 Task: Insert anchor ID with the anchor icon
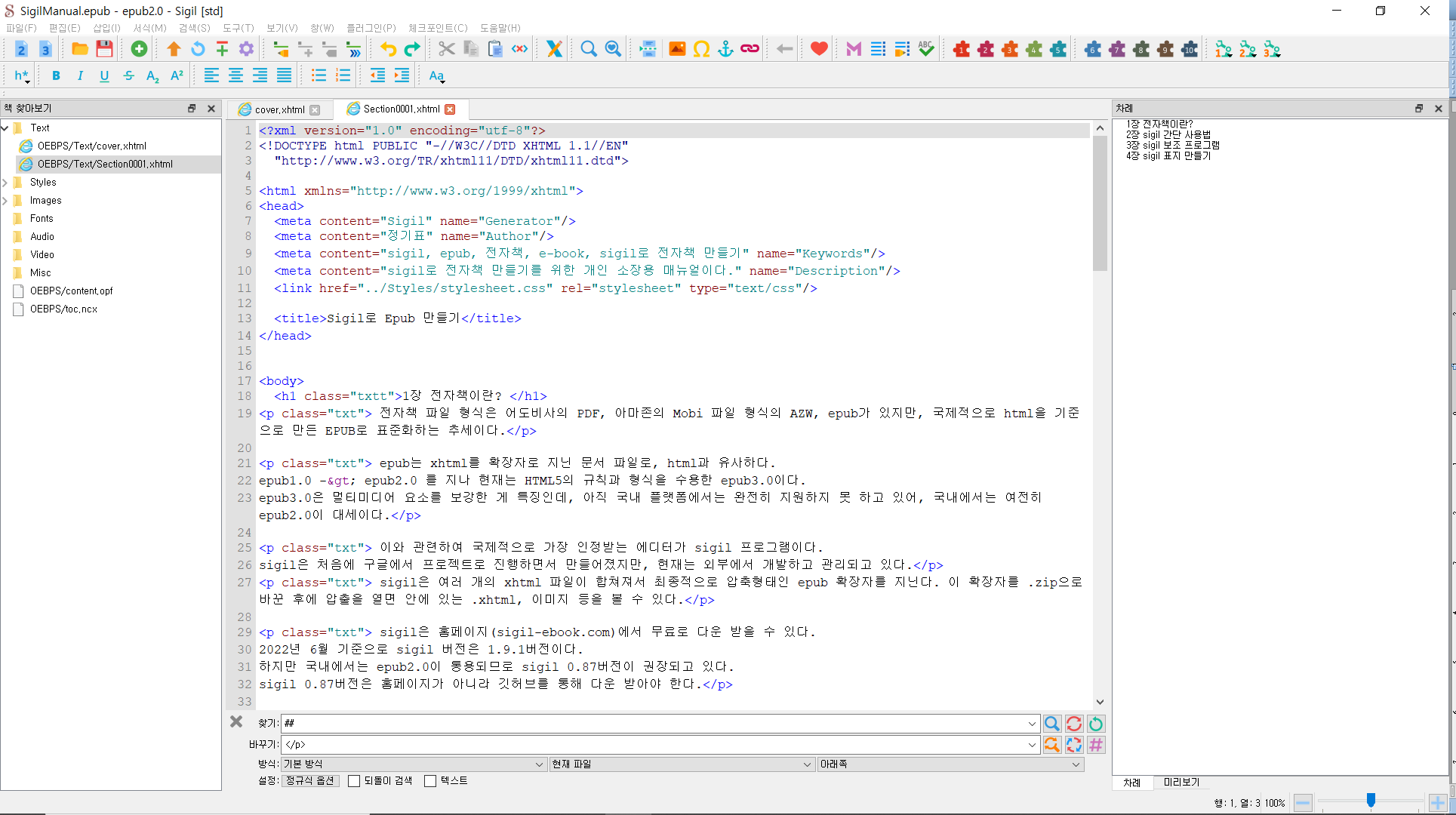click(725, 50)
